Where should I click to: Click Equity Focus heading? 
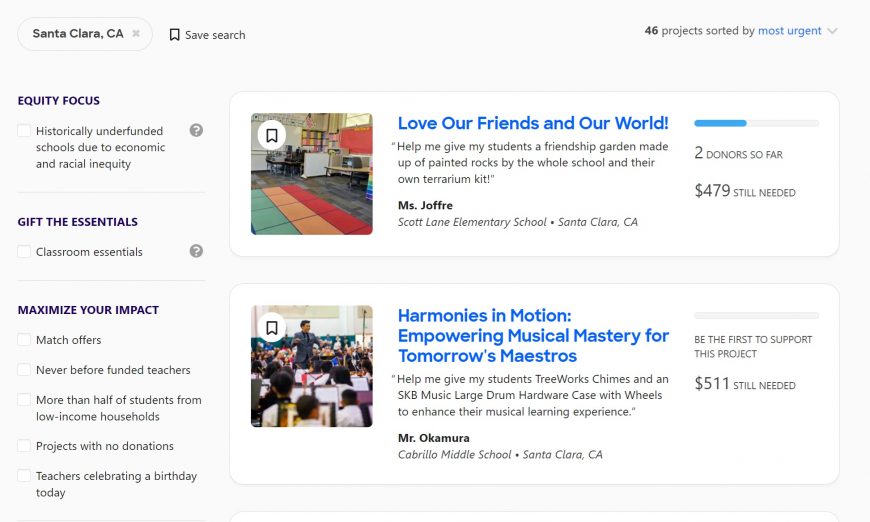click(x=59, y=100)
